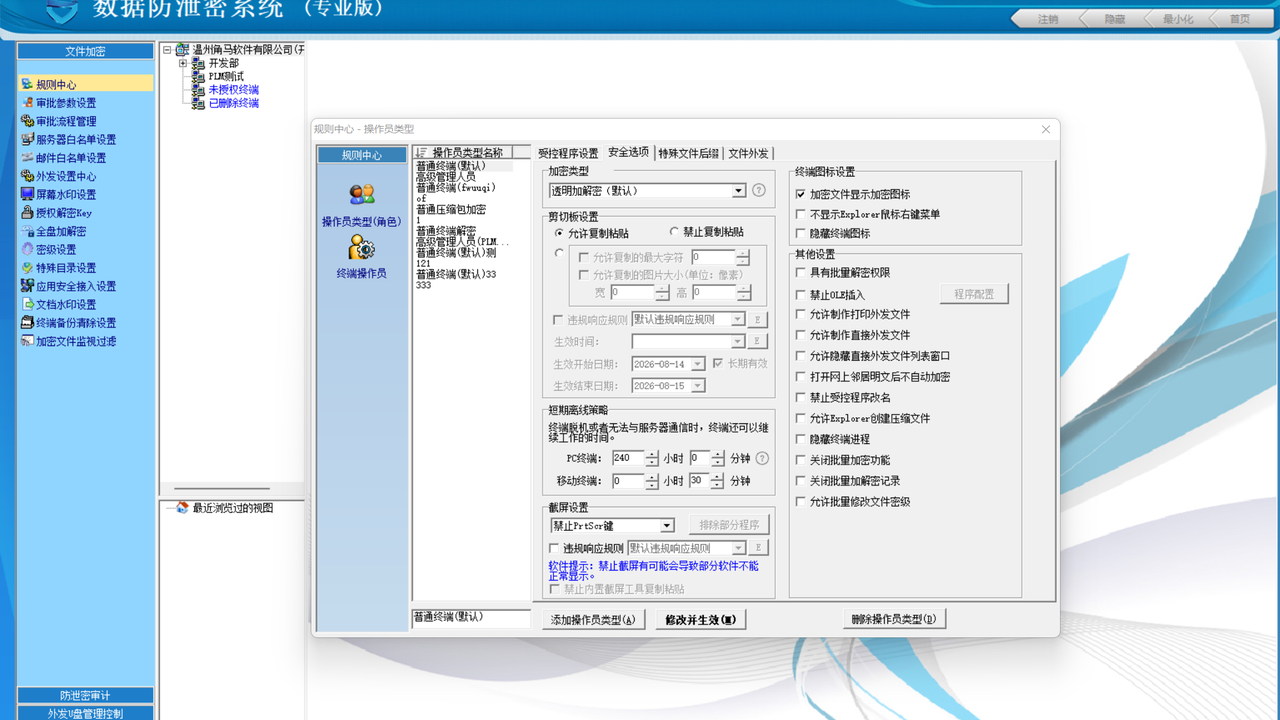
Task: Select 允许复制粘贴 radio button
Action: click(x=559, y=232)
